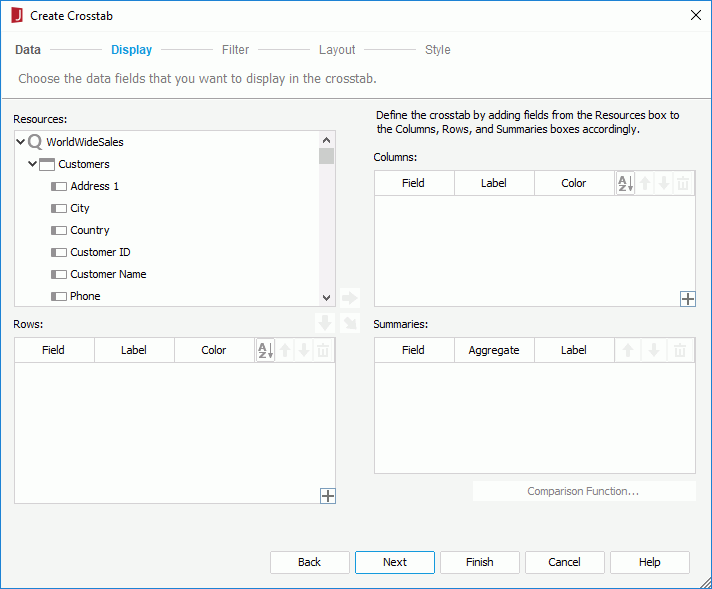This screenshot has height=589, width=712.
Task: Go to the Layout wizard step
Action: (x=336, y=49)
